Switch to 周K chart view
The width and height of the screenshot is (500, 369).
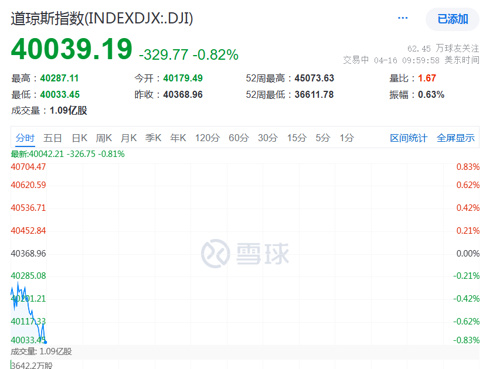coord(104,138)
